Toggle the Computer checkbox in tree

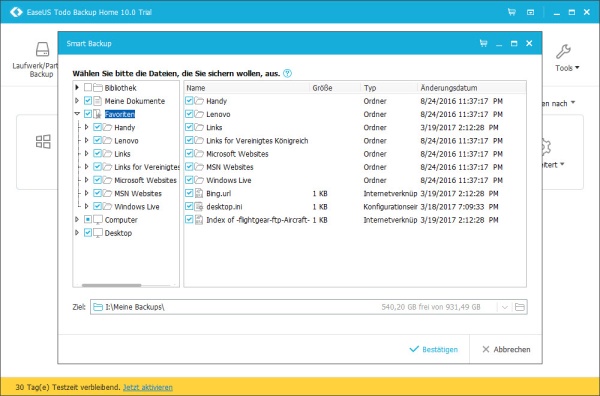tap(88, 220)
